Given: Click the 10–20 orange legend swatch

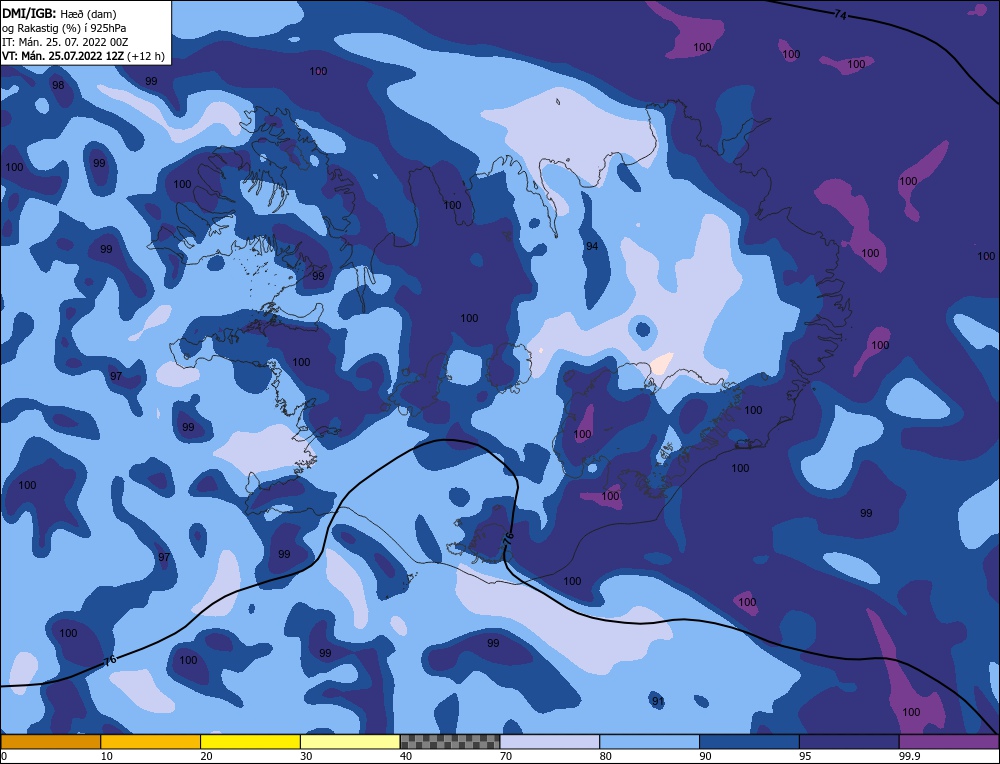Looking at the screenshot, I should (151, 742).
